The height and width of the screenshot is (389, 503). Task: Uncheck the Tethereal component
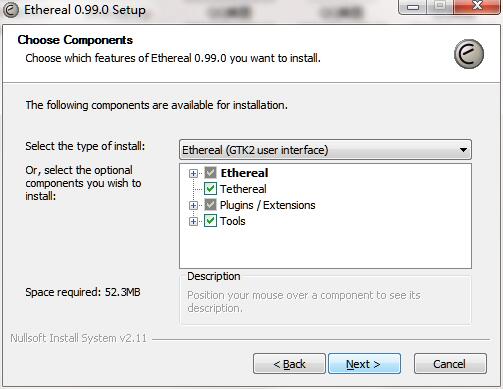click(x=210, y=189)
